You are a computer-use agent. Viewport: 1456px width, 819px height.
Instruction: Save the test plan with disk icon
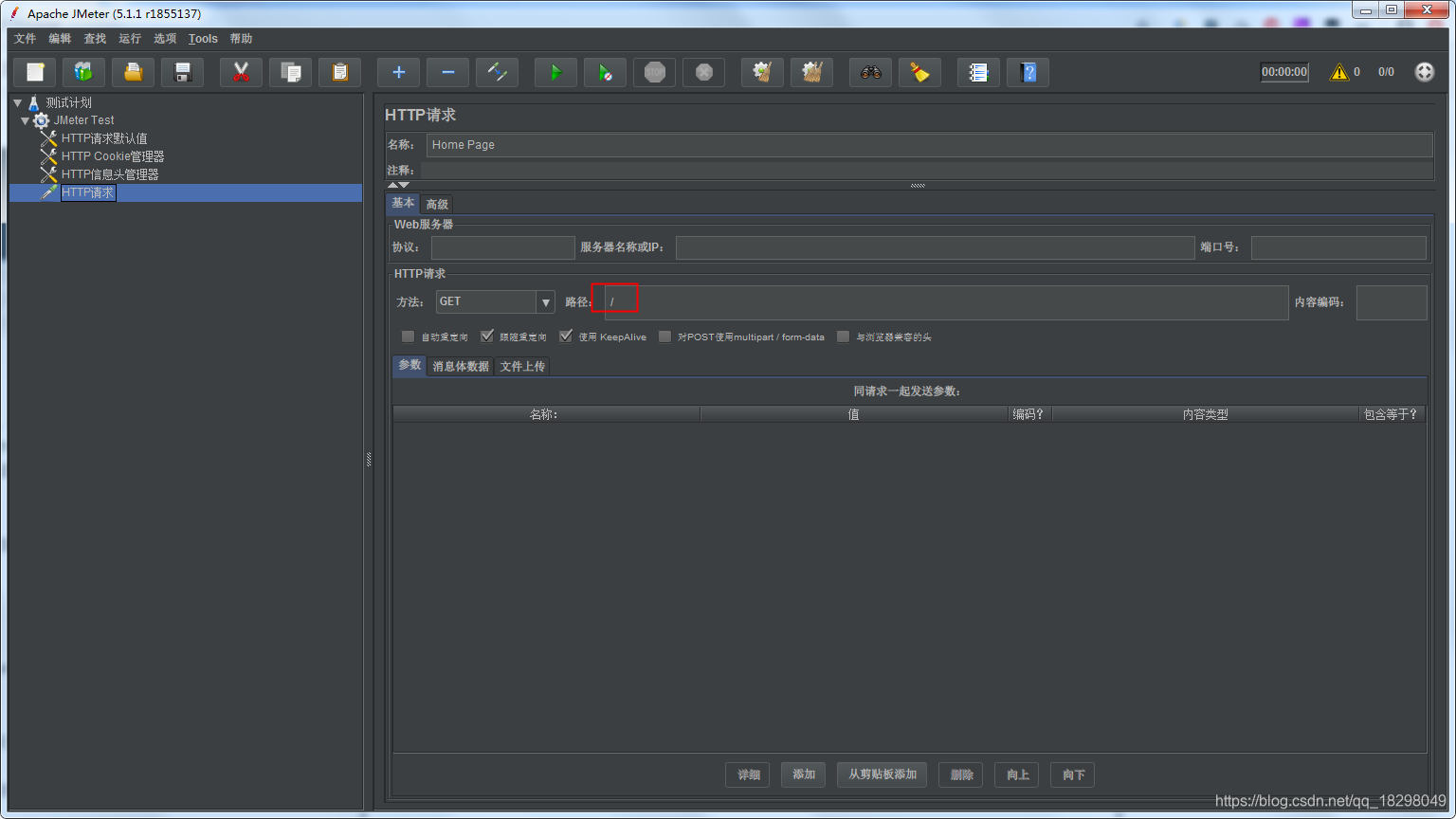pos(183,72)
